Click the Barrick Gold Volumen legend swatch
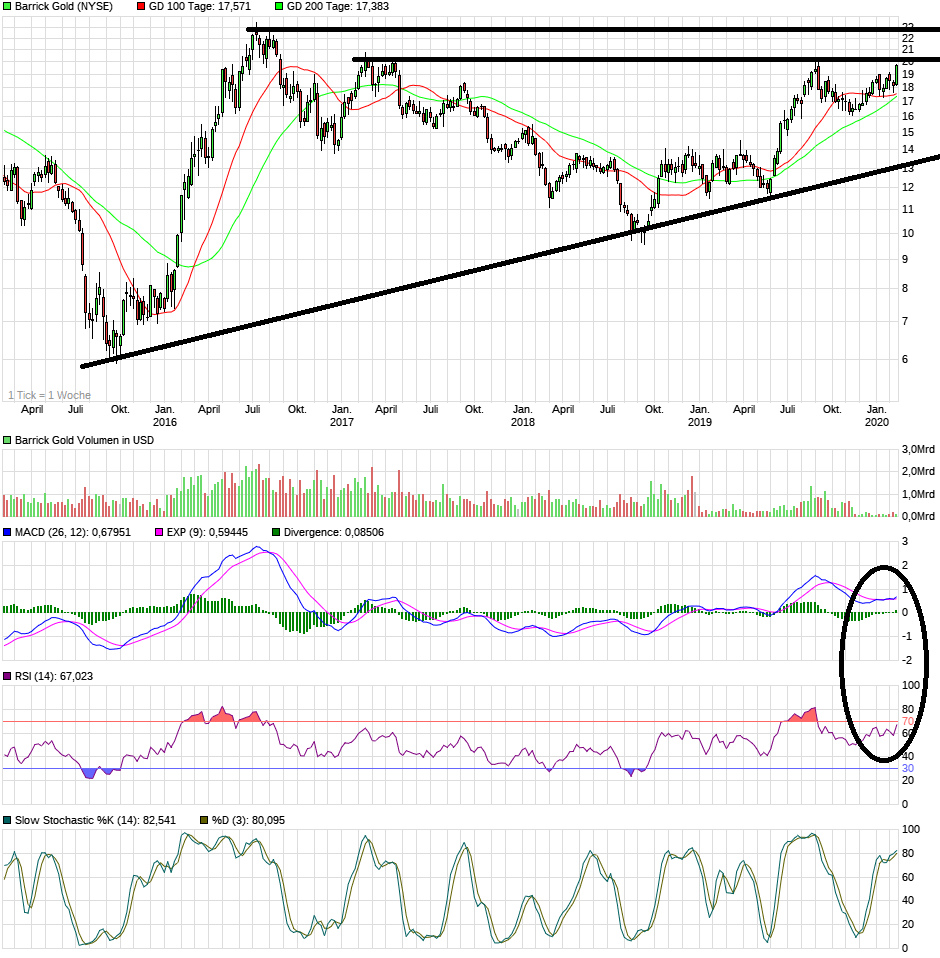Screen dimensions: 940x958 (7, 441)
